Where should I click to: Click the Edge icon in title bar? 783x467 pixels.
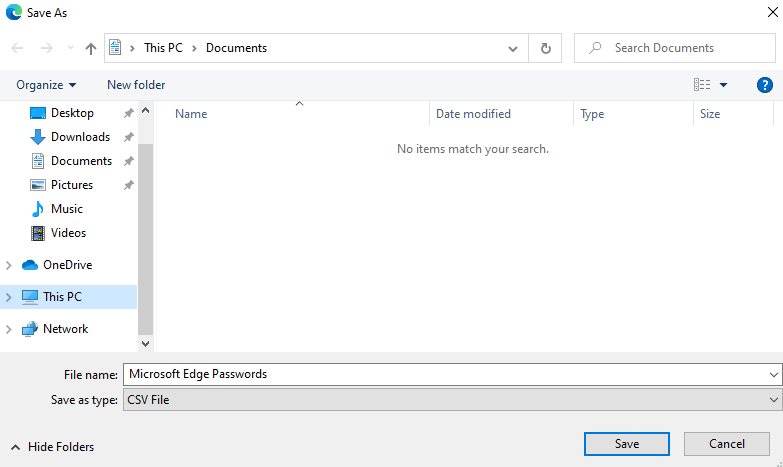(x=13, y=12)
